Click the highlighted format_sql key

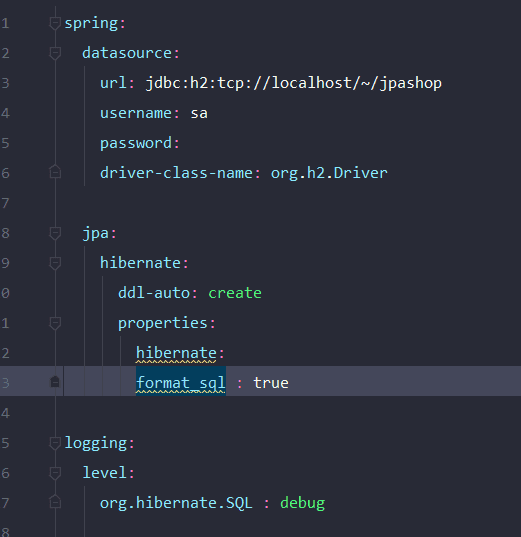click(x=181, y=383)
